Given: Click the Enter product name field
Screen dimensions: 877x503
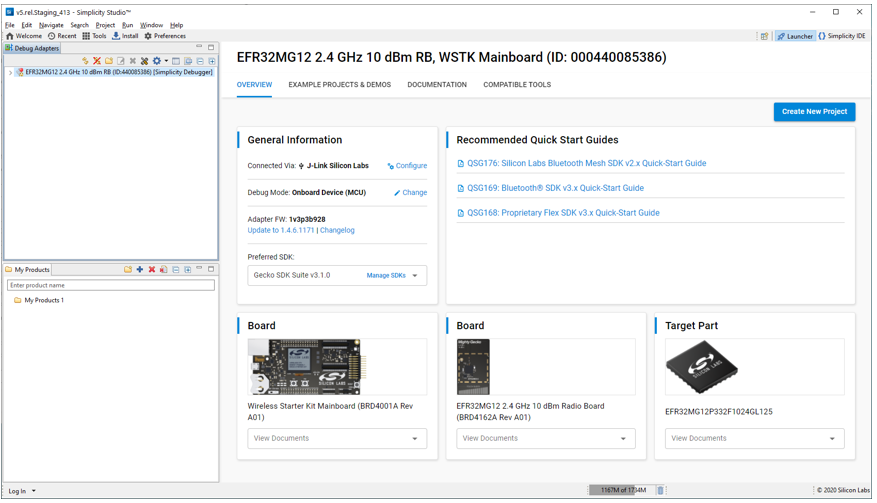Looking at the screenshot, I should 111,285.
